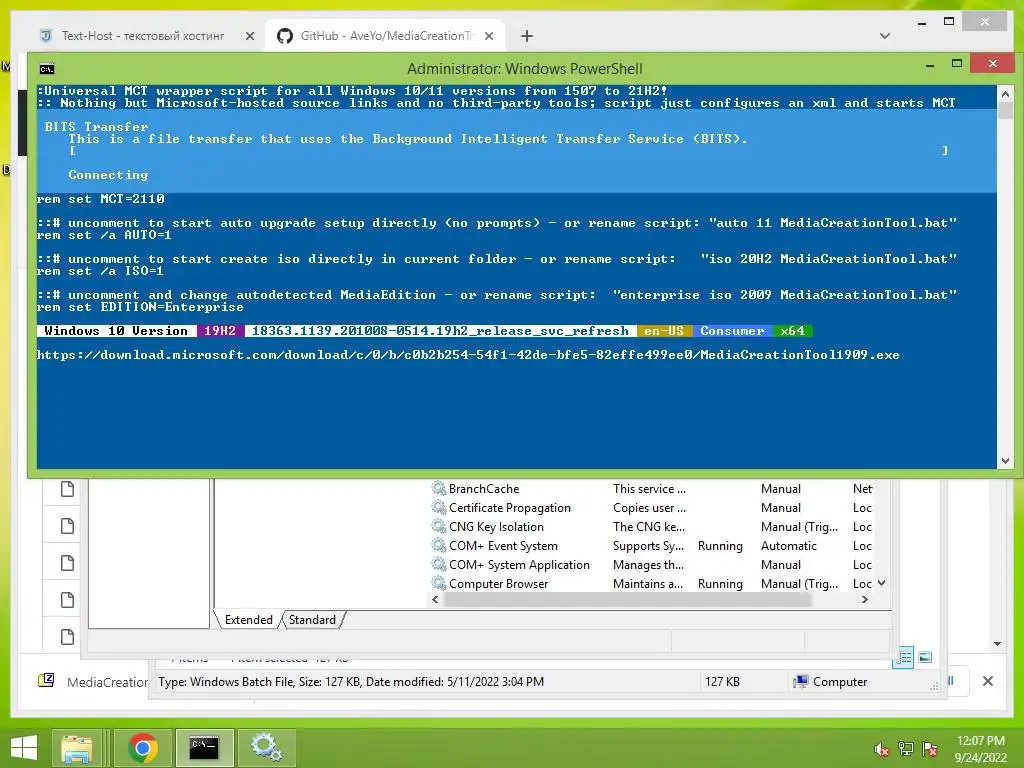Click the Certificate Propagation gear icon
This screenshot has height=768, width=1024.
[x=438, y=507]
